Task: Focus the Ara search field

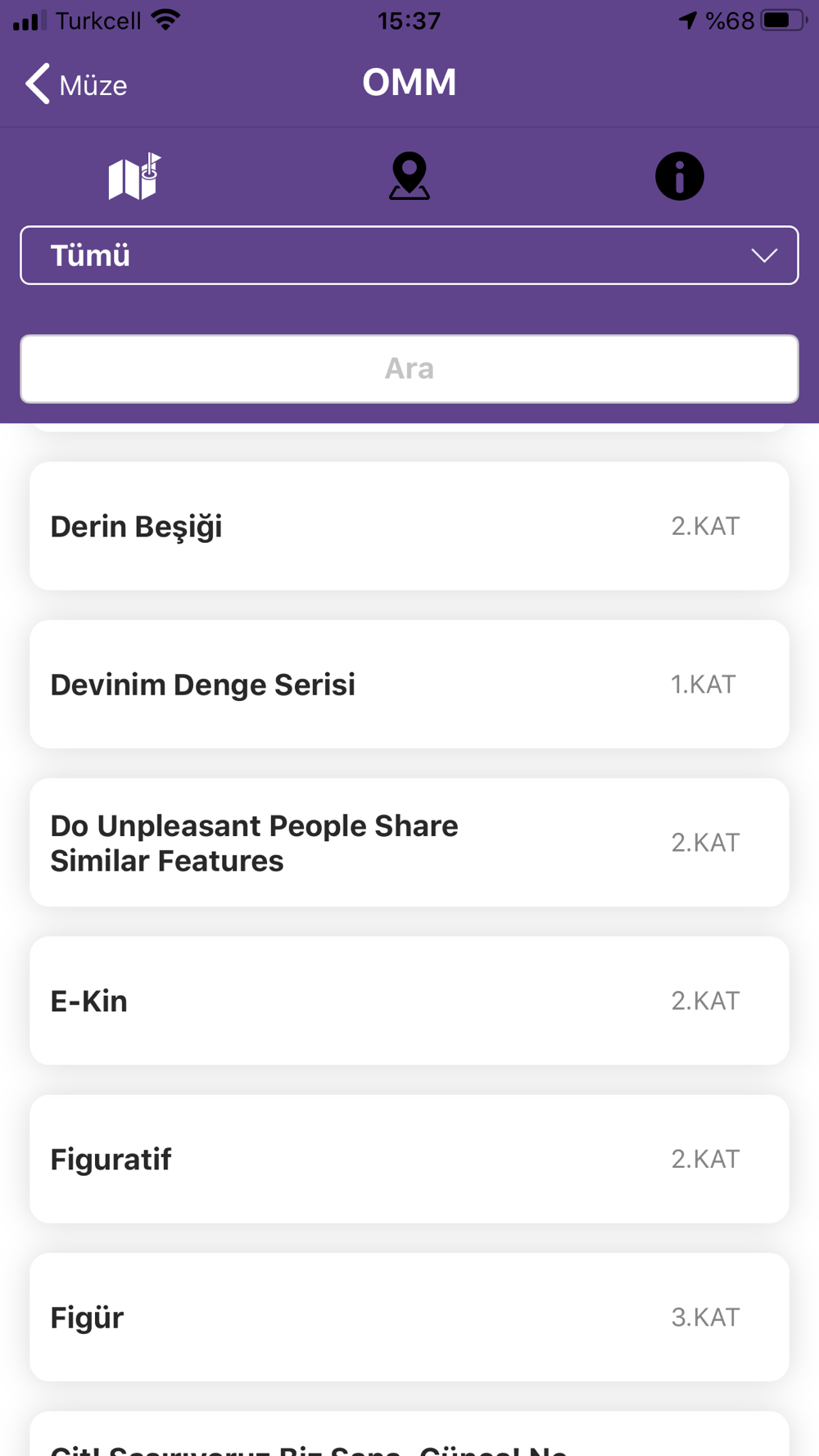Action: click(x=409, y=369)
